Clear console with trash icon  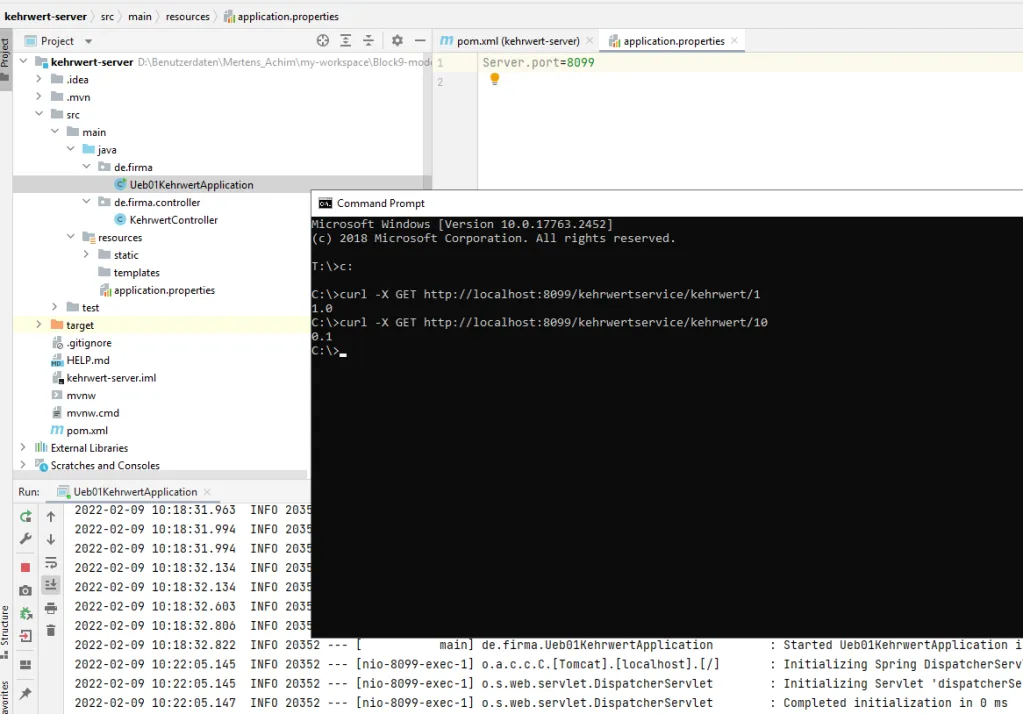click(x=51, y=630)
